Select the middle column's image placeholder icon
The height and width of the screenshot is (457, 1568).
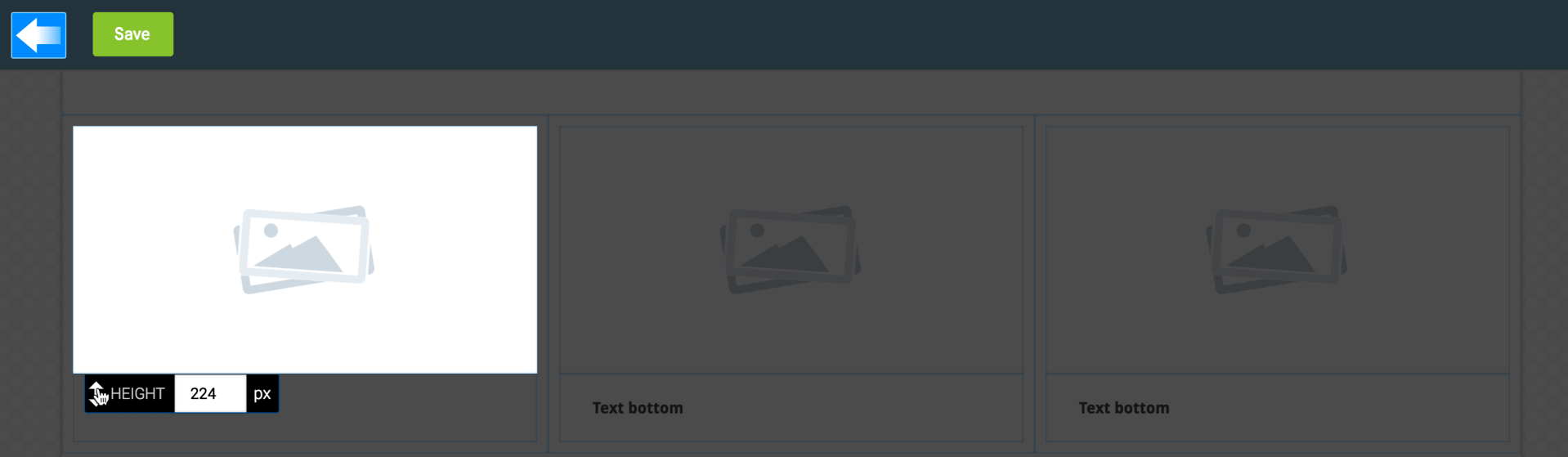point(791,249)
